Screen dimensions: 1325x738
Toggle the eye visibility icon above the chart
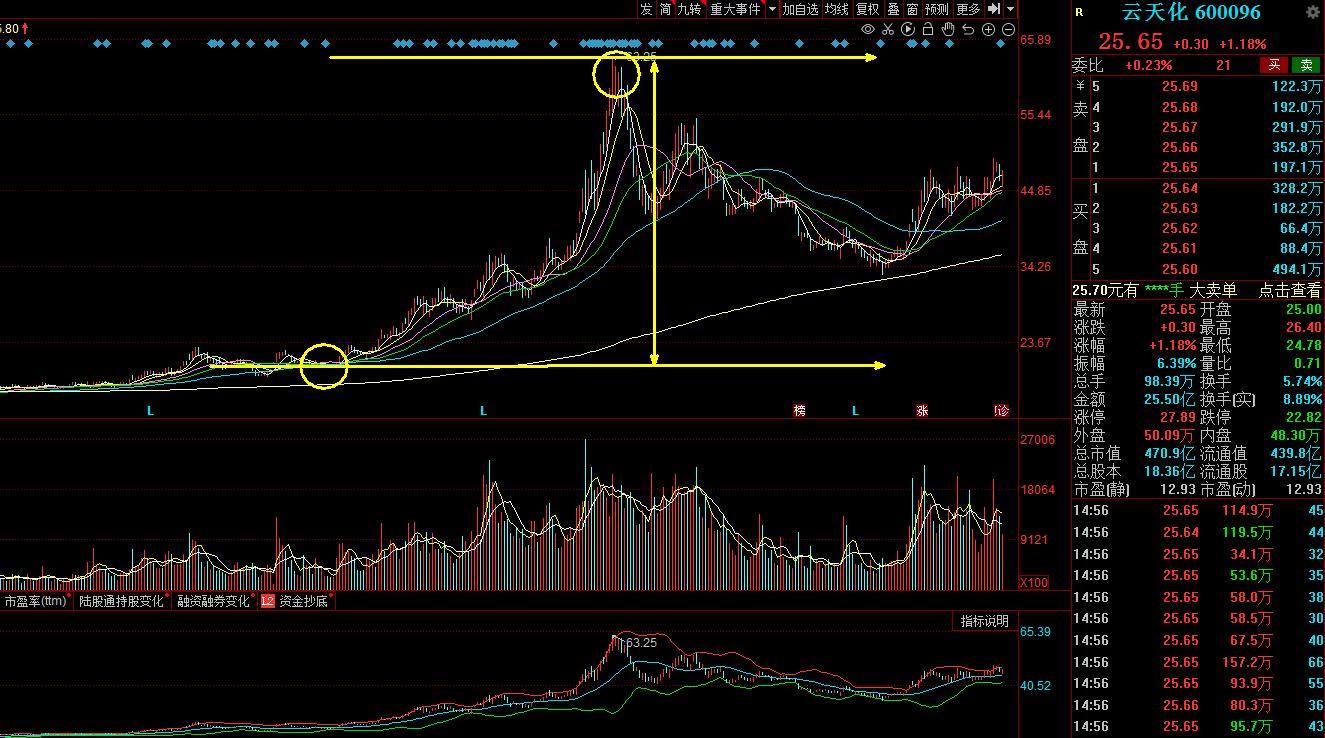(868, 30)
